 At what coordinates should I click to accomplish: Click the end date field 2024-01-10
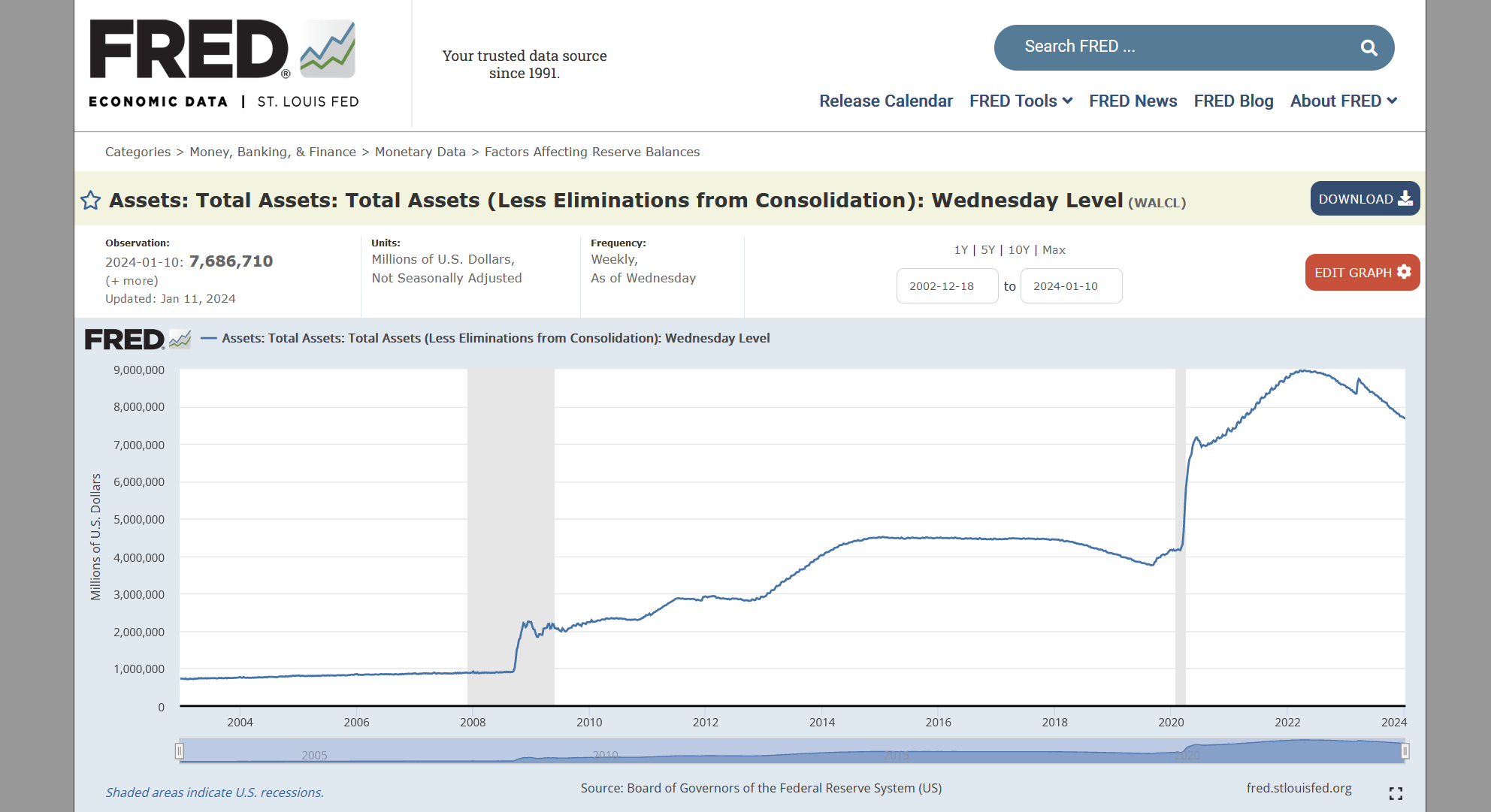click(1071, 286)
